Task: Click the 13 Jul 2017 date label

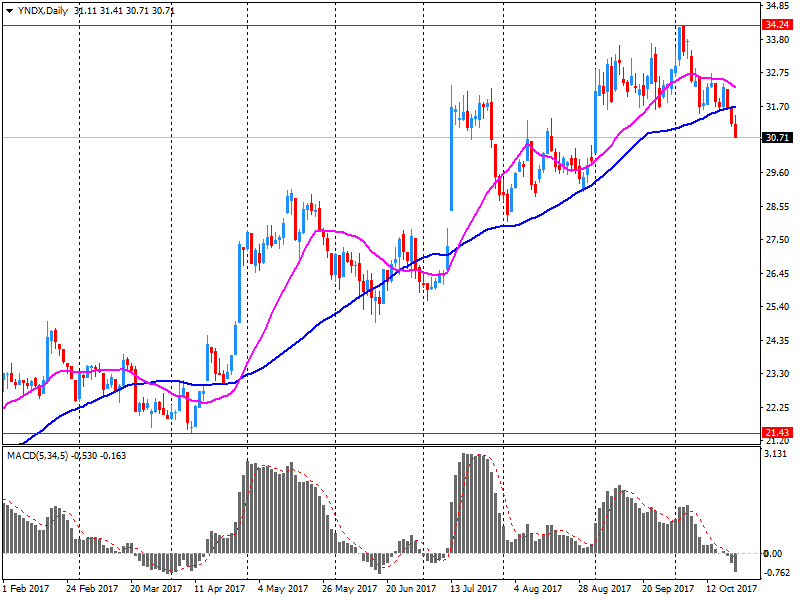Action: (473, 589)
